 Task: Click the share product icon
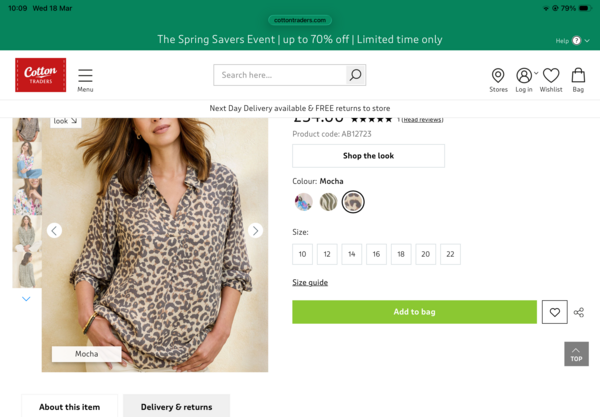point(579,312)
